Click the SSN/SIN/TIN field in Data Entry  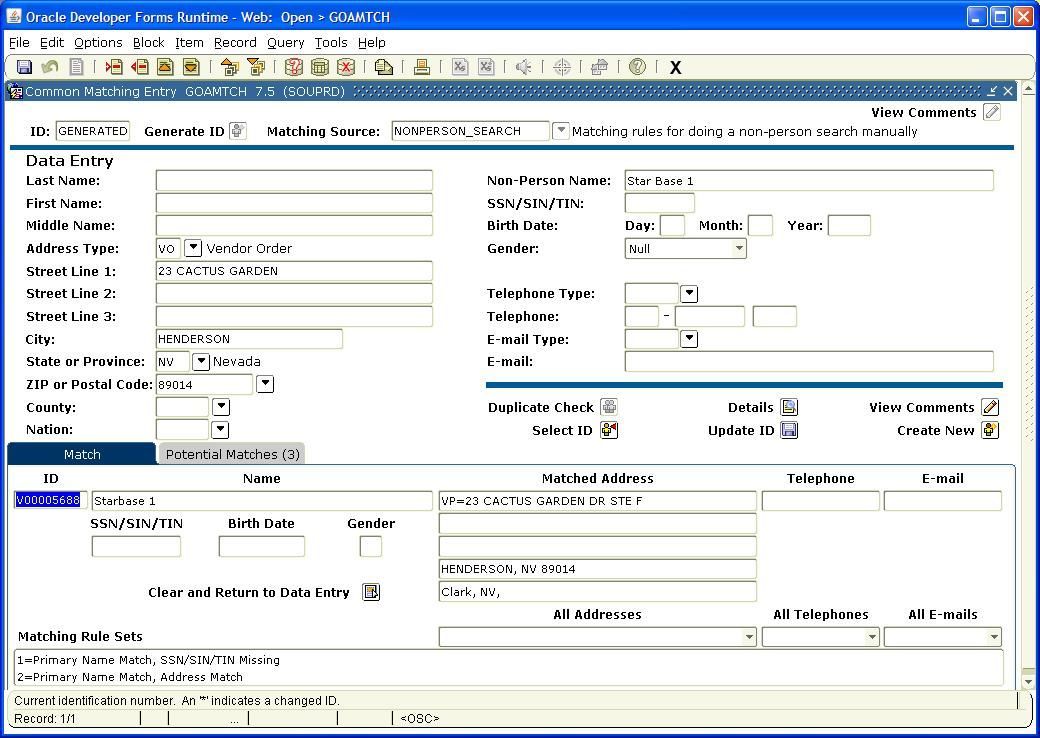pos(659,203)
